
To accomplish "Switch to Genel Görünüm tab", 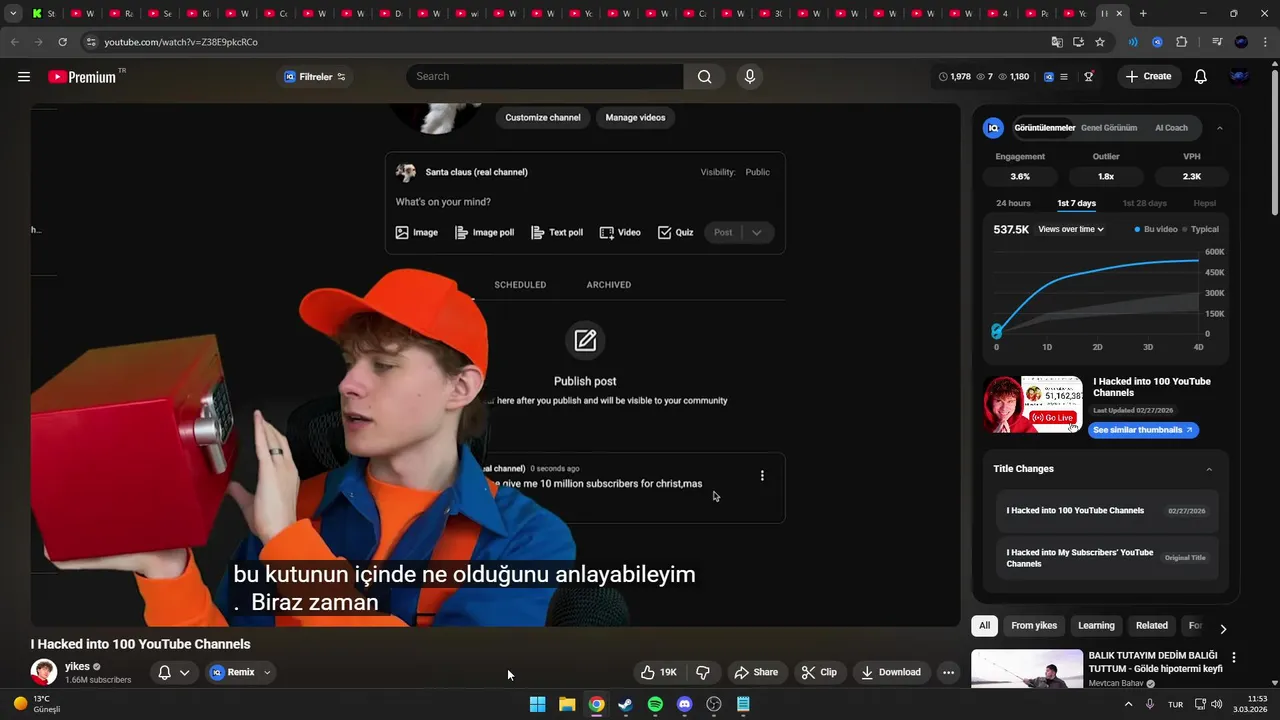I will click(1109, 128).
